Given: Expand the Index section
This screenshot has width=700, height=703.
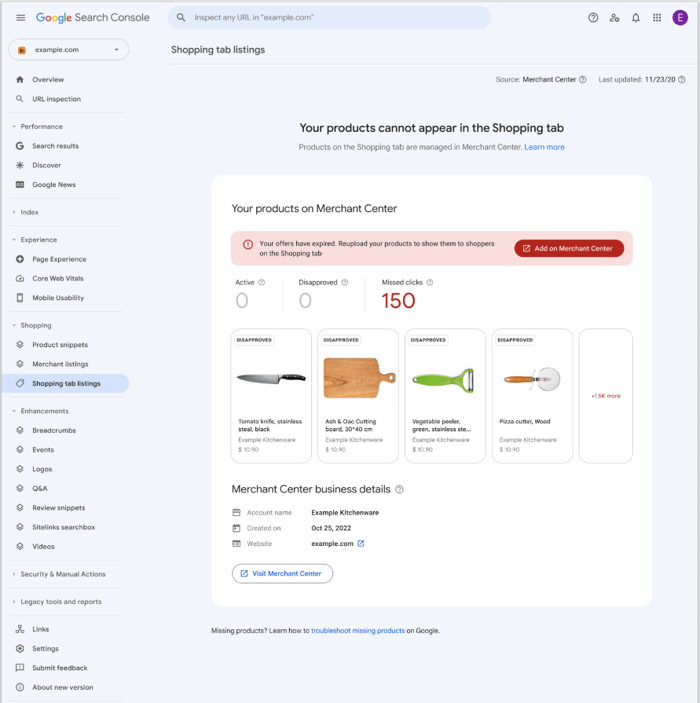Looking at the screenshot, I should tap(14, 212).
